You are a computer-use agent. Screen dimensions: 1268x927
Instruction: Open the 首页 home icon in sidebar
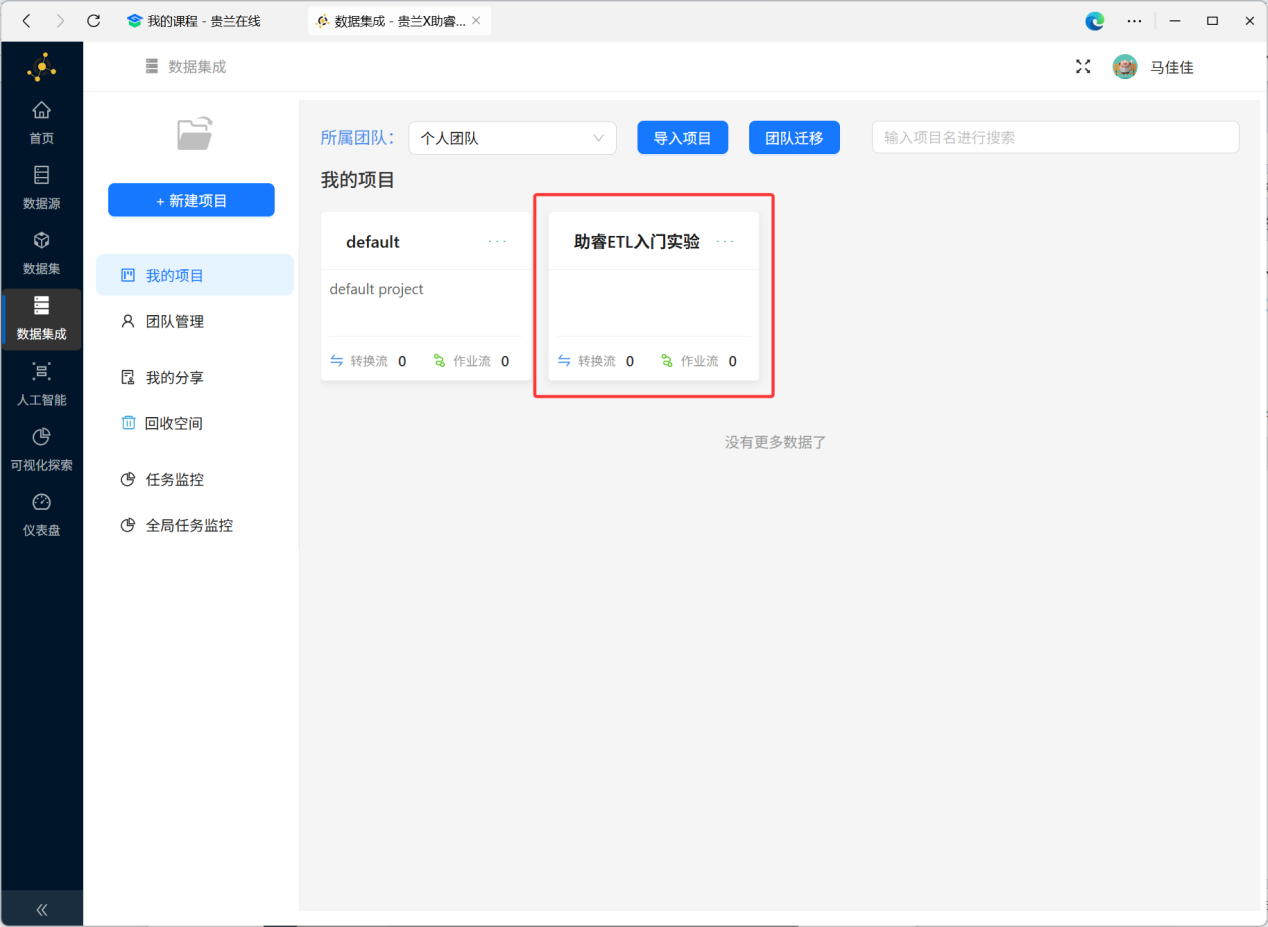click(x=41, y=110)
